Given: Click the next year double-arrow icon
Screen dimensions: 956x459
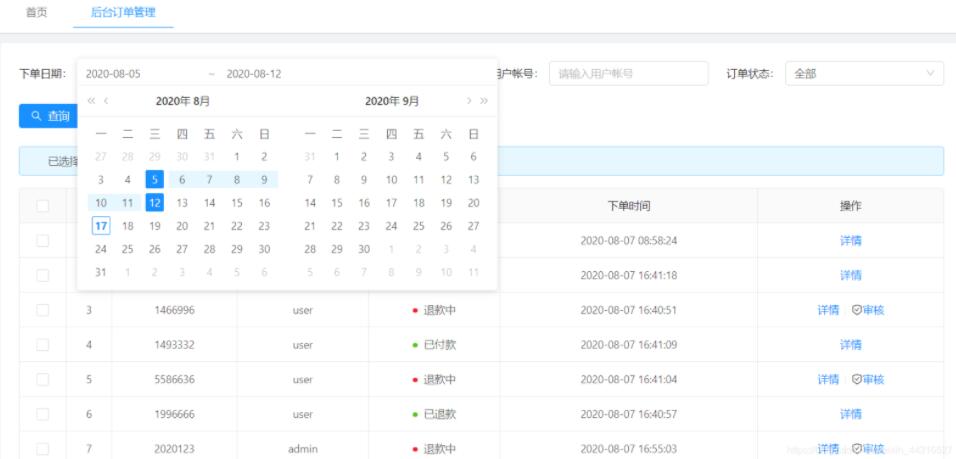Looking at the screenshot, I should [484, 101].
